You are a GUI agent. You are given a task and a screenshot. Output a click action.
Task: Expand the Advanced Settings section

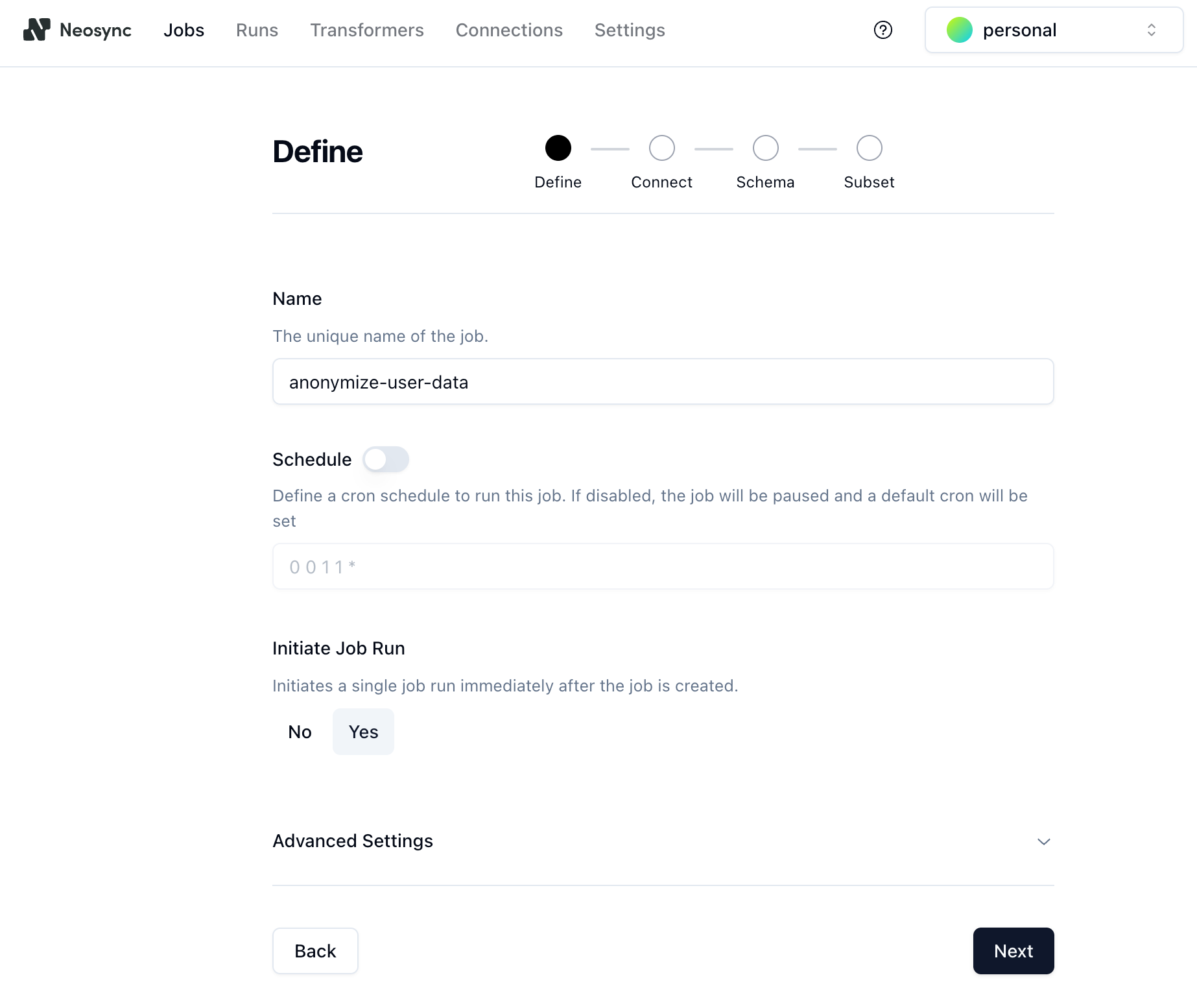click(x=353, y=841)
